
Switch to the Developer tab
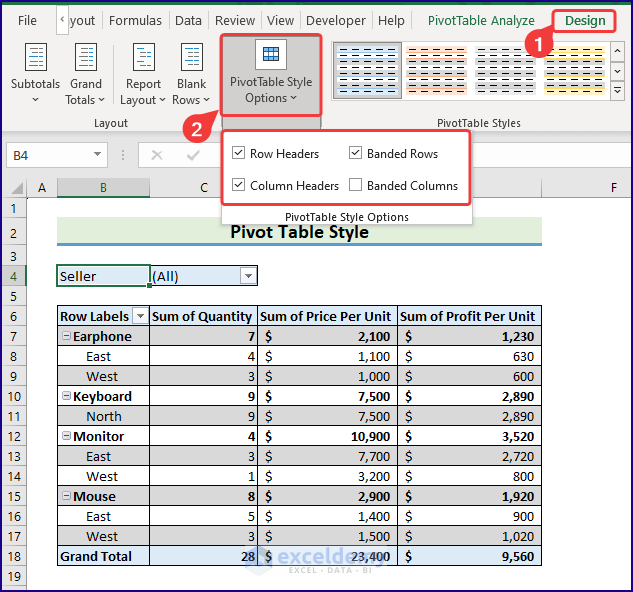click(336, 21)
